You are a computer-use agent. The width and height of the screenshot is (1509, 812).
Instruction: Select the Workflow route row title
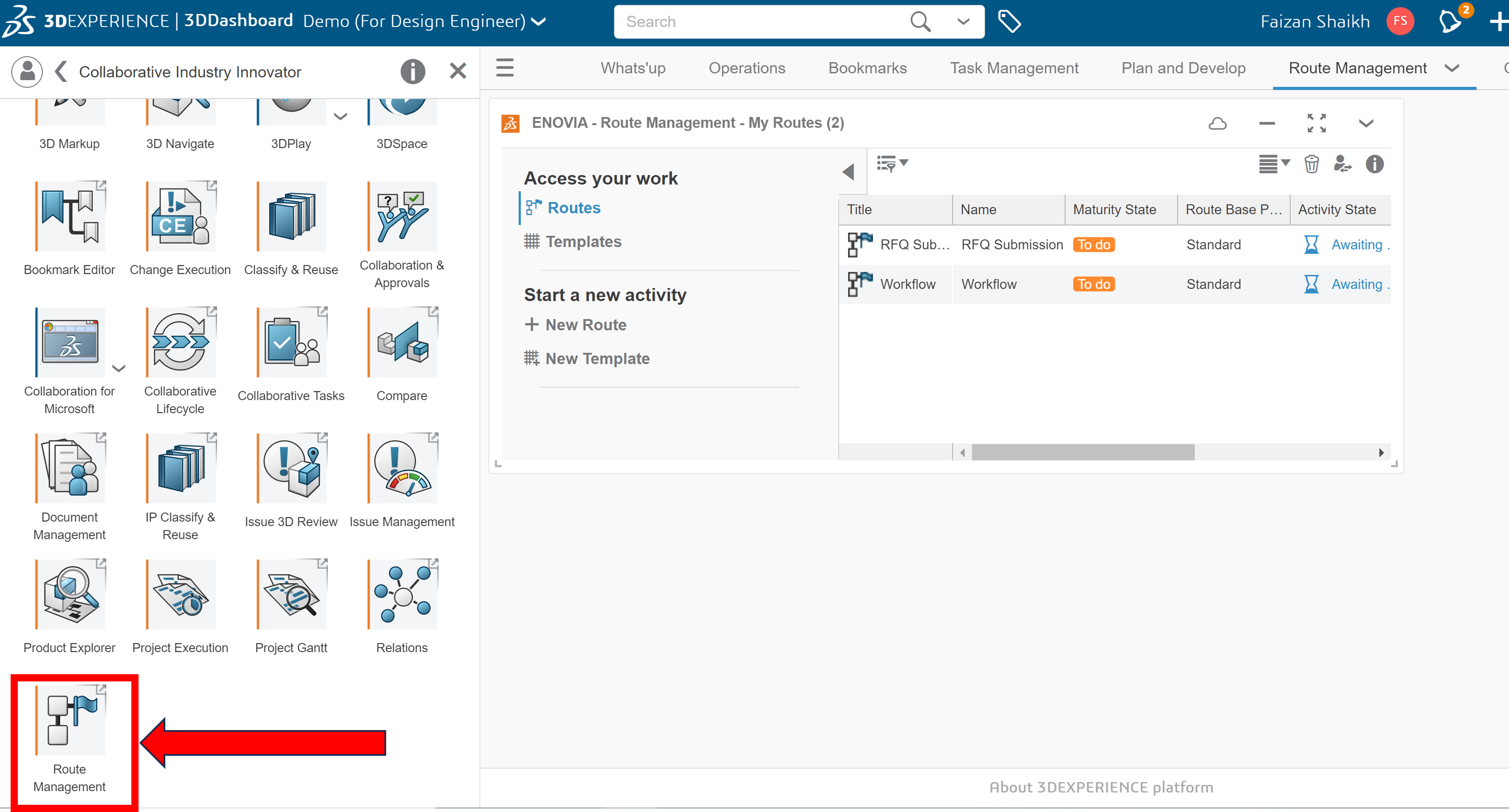907,284
